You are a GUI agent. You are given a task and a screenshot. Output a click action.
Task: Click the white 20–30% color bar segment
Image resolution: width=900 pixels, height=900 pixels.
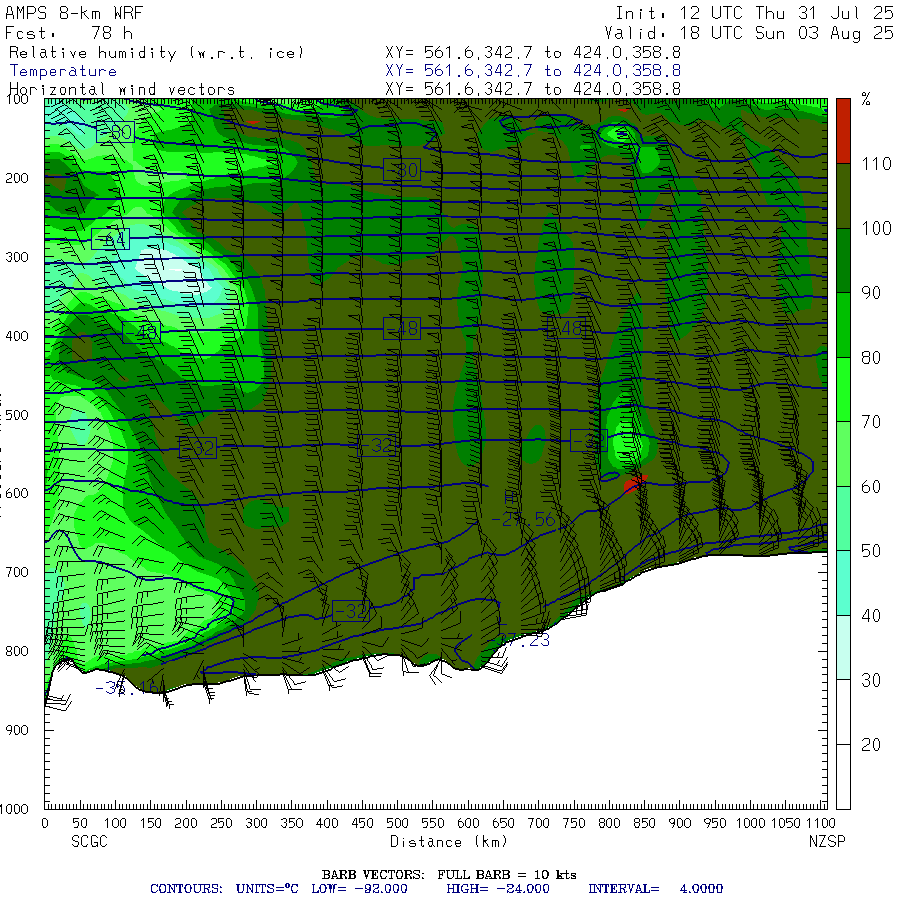[843, 712]
